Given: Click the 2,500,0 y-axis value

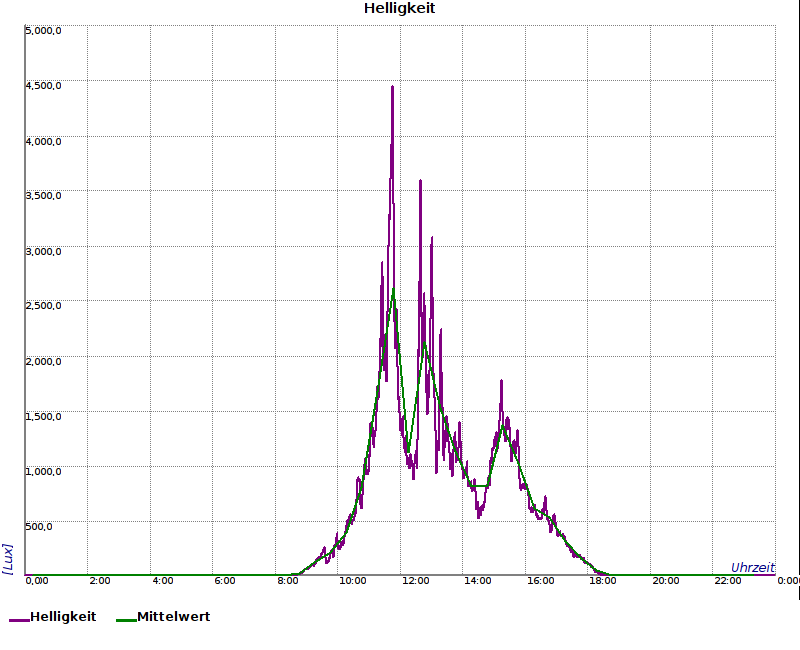Looking at the screenshot, I should pyautogui.click(x=43, y=306).
